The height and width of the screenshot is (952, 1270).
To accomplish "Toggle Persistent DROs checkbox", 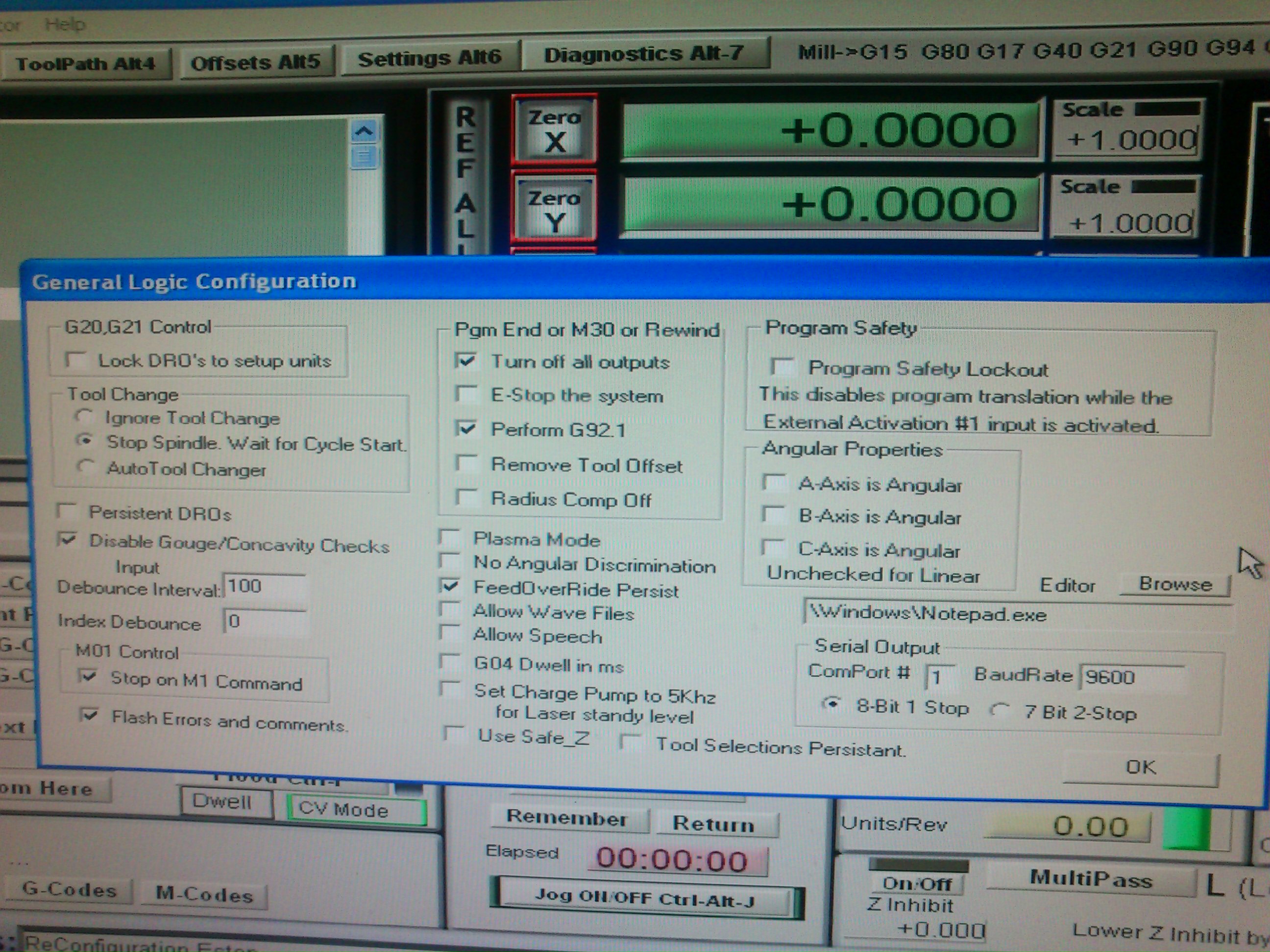I will point(67,511).
